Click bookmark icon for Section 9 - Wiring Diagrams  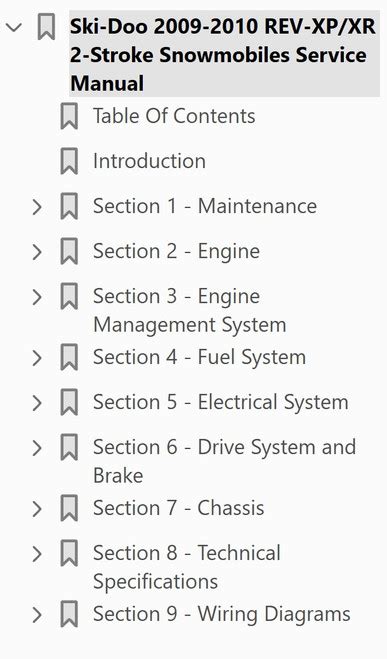pos(69,614)
